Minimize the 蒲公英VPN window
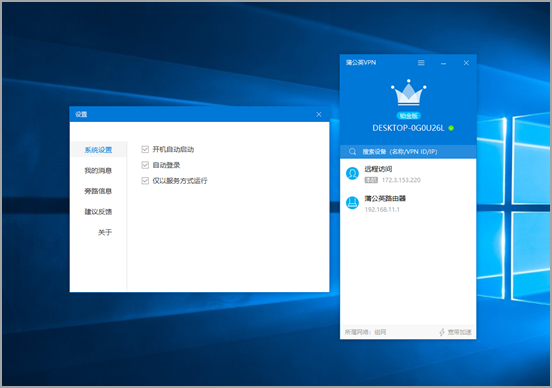 click(444, 63)
